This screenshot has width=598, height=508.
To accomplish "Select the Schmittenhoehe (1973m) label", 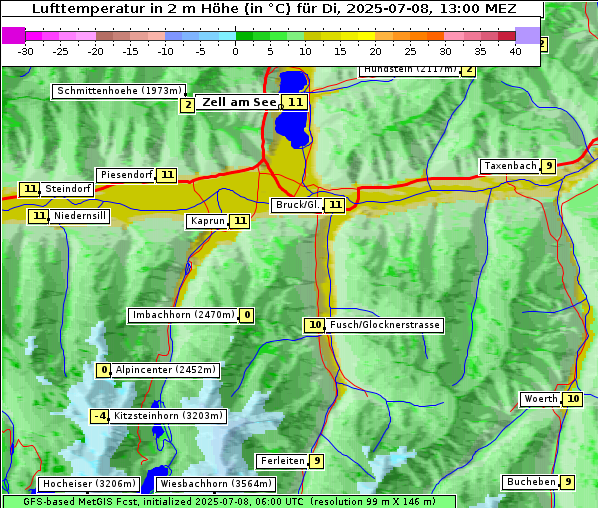I will click(119, 91).
